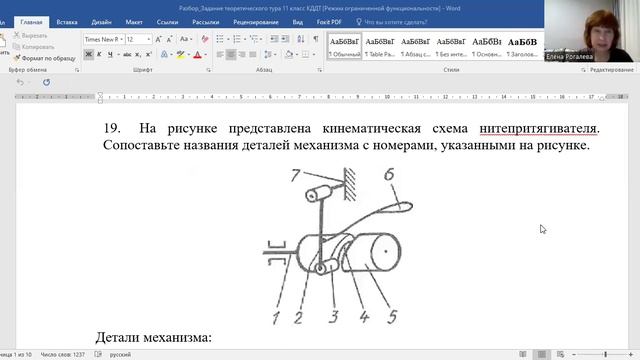Screen dimensions: 640x360
Task: Switch to the Главная tab
Action: (x=31, y=22)
